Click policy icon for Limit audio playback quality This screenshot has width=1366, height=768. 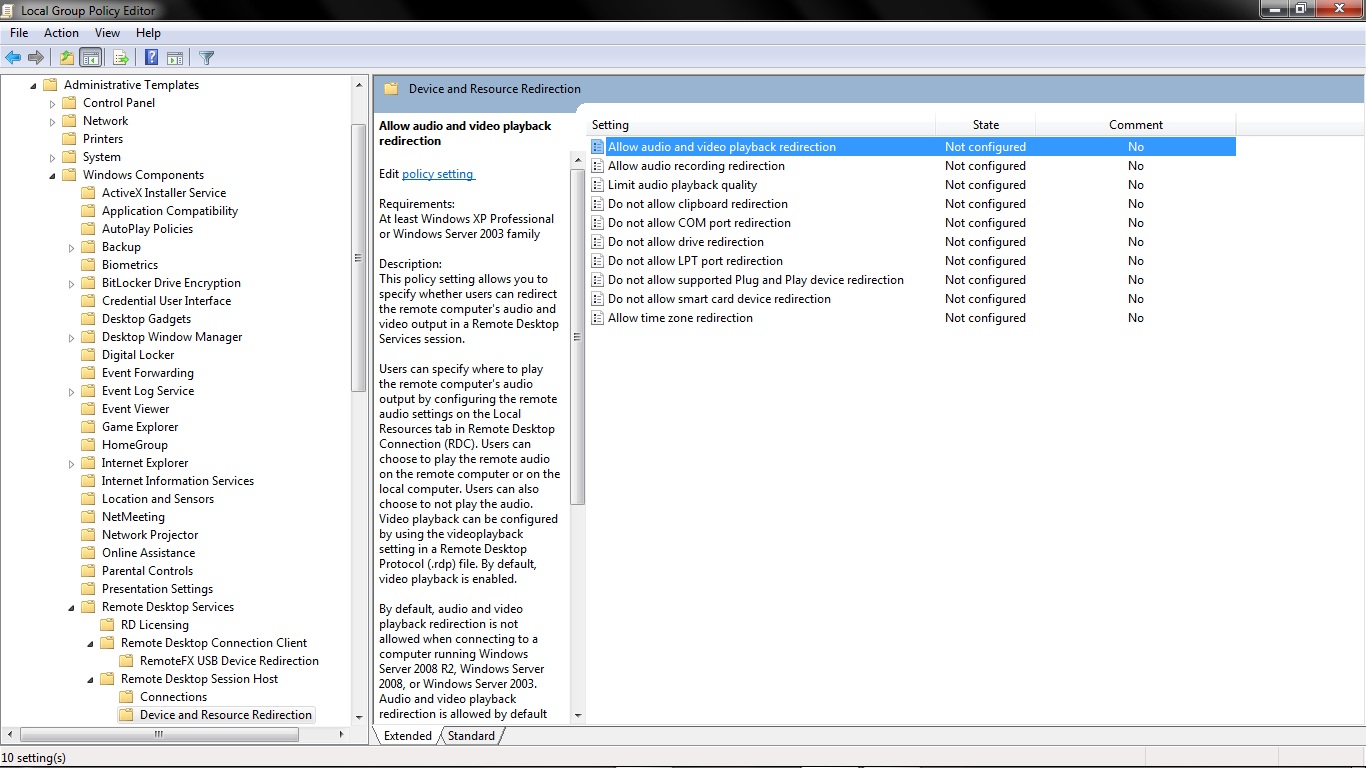point(598,185)
